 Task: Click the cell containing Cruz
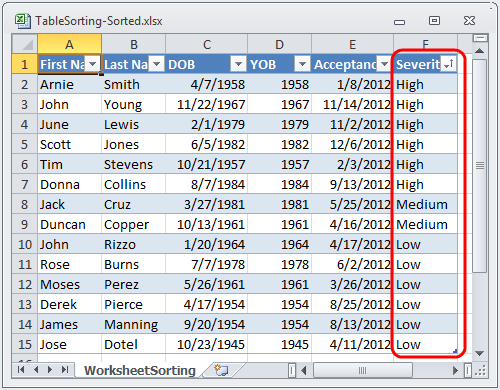coord(134,204)
